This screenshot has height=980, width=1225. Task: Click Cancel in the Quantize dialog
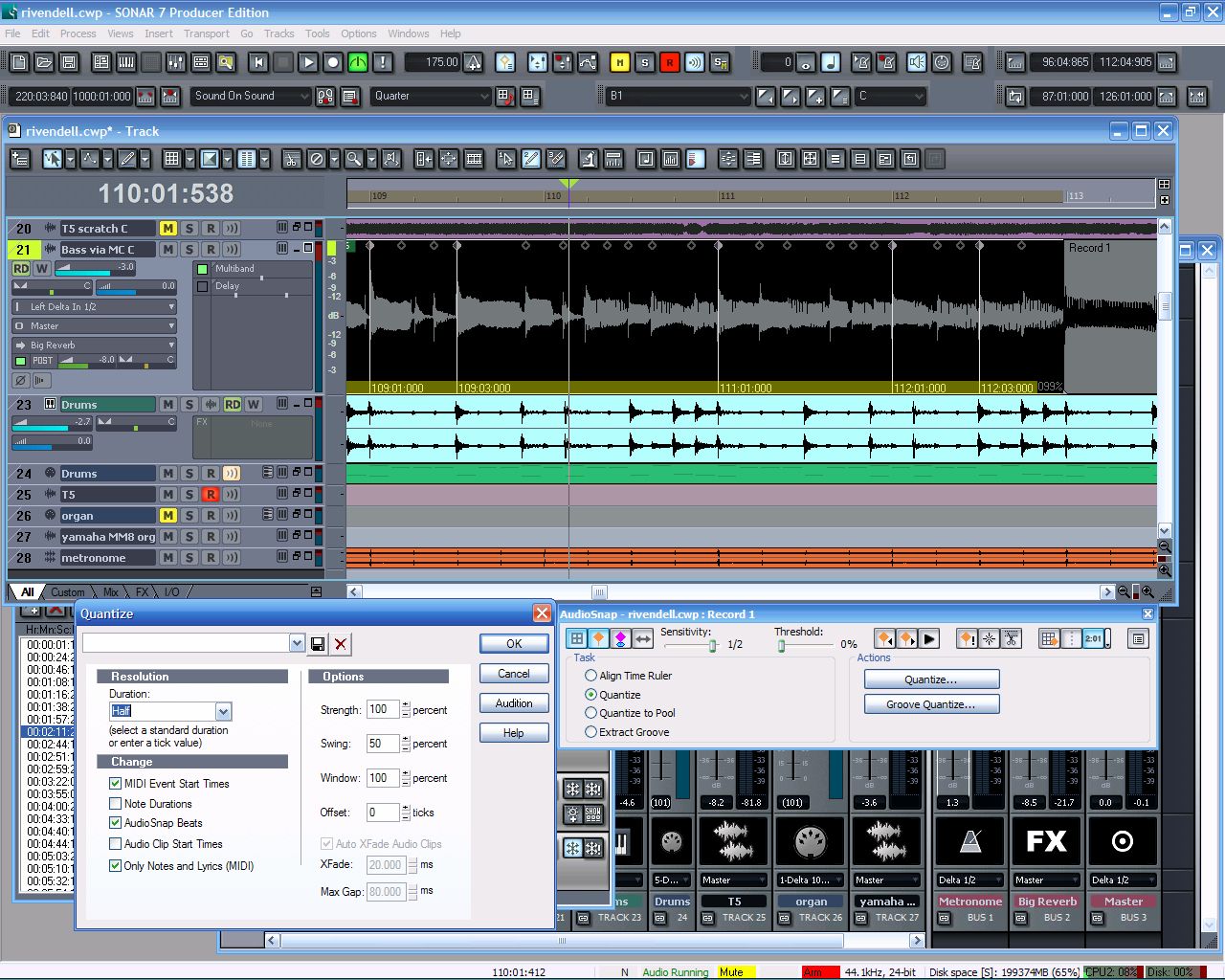tap(514, 674)
